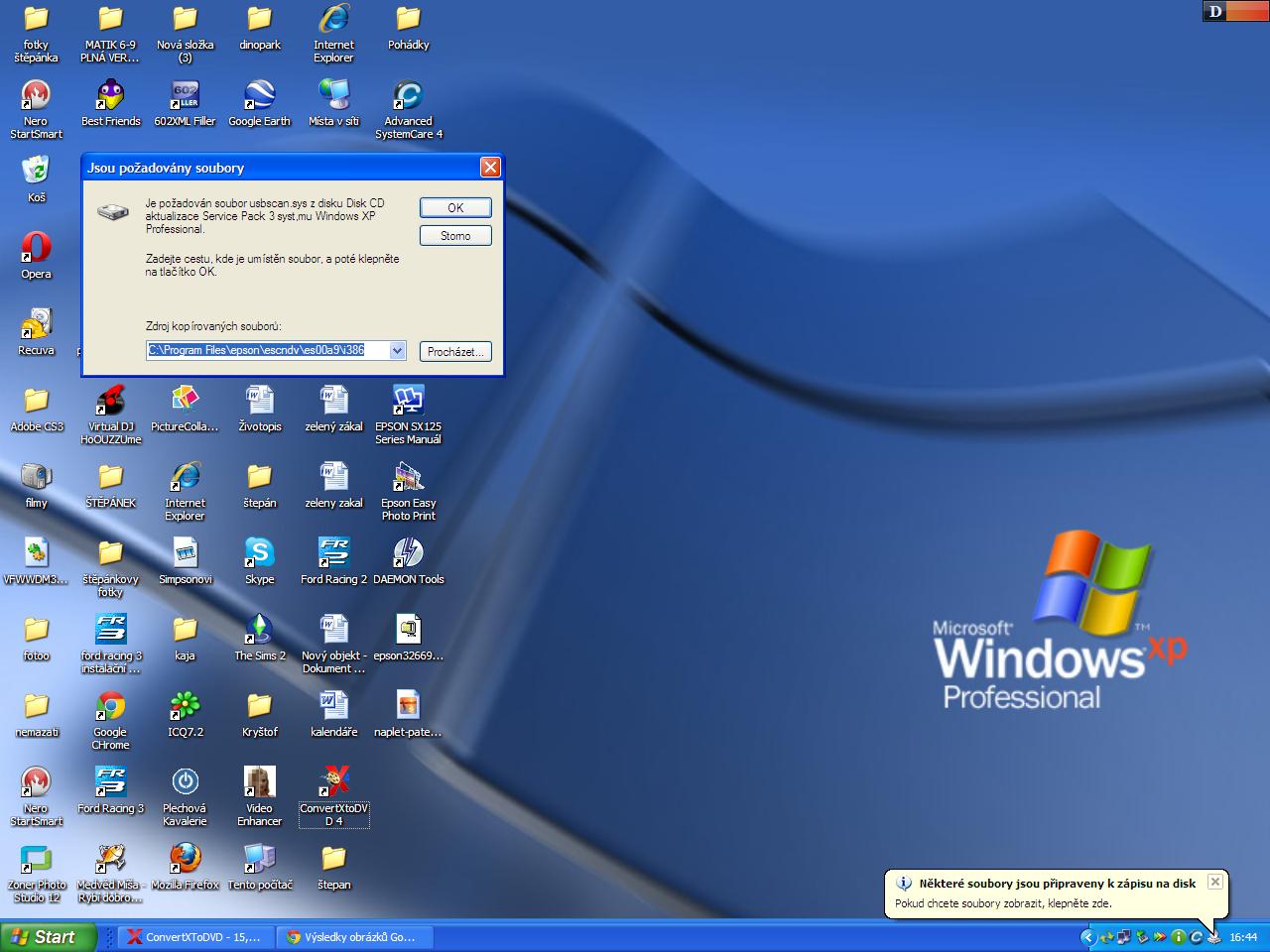
Task: Cancel the dialog with Storno
Action: pyautogui.click(x=455, y=235)
